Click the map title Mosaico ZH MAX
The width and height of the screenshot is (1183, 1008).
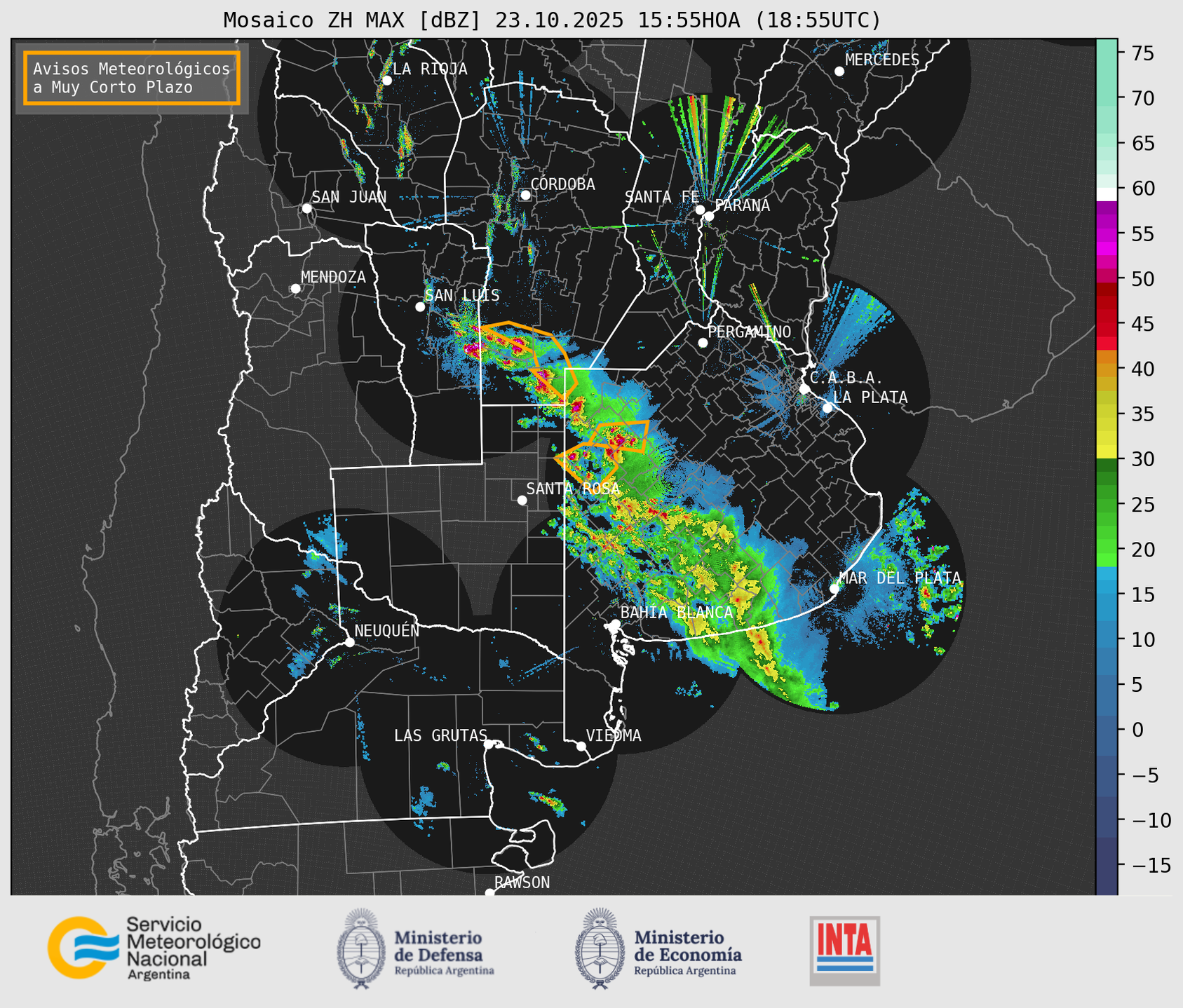(x=552, y=20)
